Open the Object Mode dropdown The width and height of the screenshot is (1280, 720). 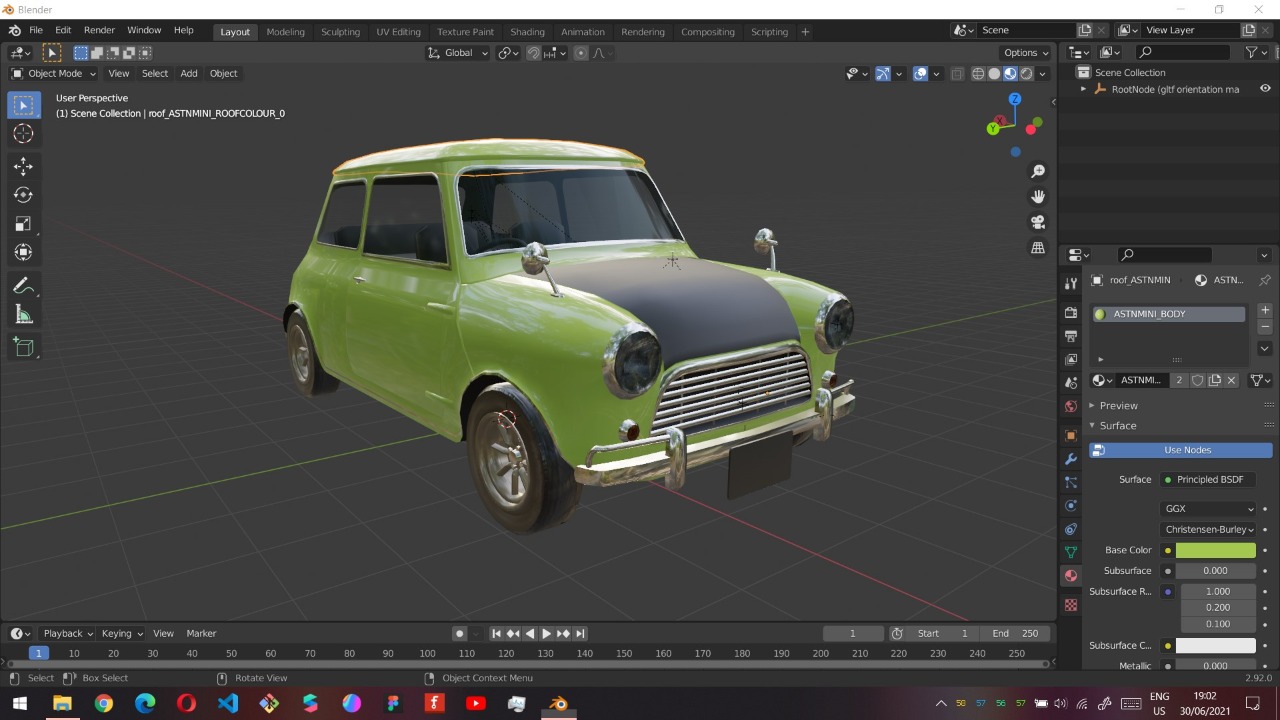click(54, 73)
